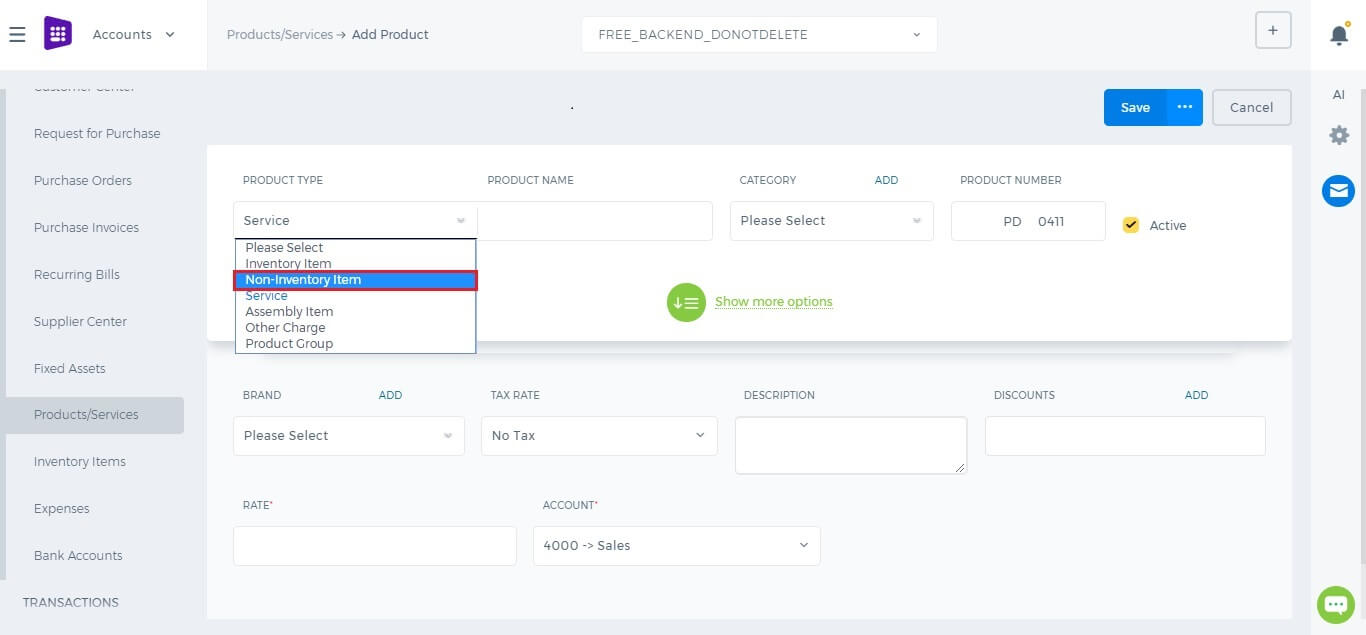This screenshot has width=1366, height=635.
Task: Click the Show more options link
Action: 773,302
